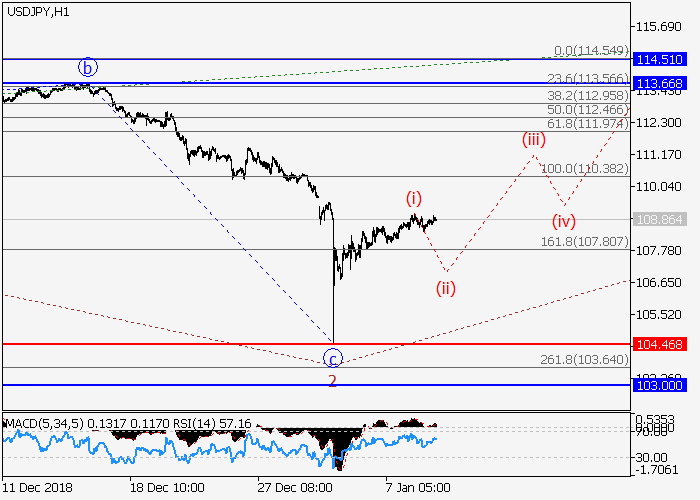This screenshot has width=700, height=500.
Task: Select the red (iii) wave label
Action: (x=533, y=139)
